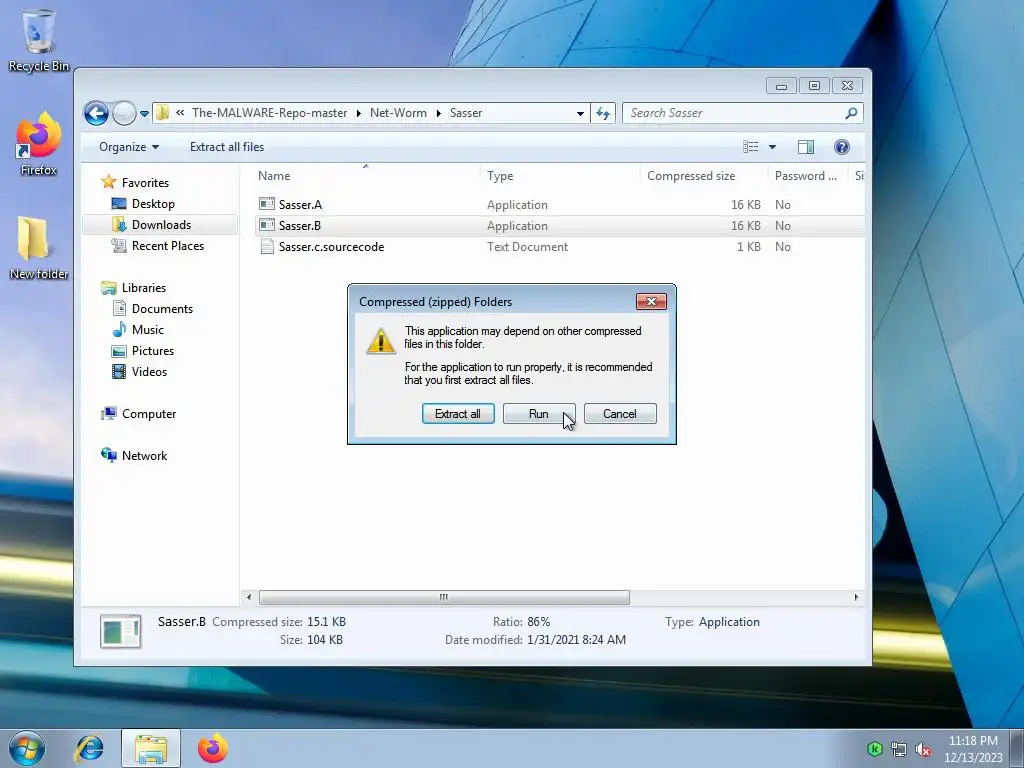
Task: Click the muted volume tray icon
Action: 923,749
